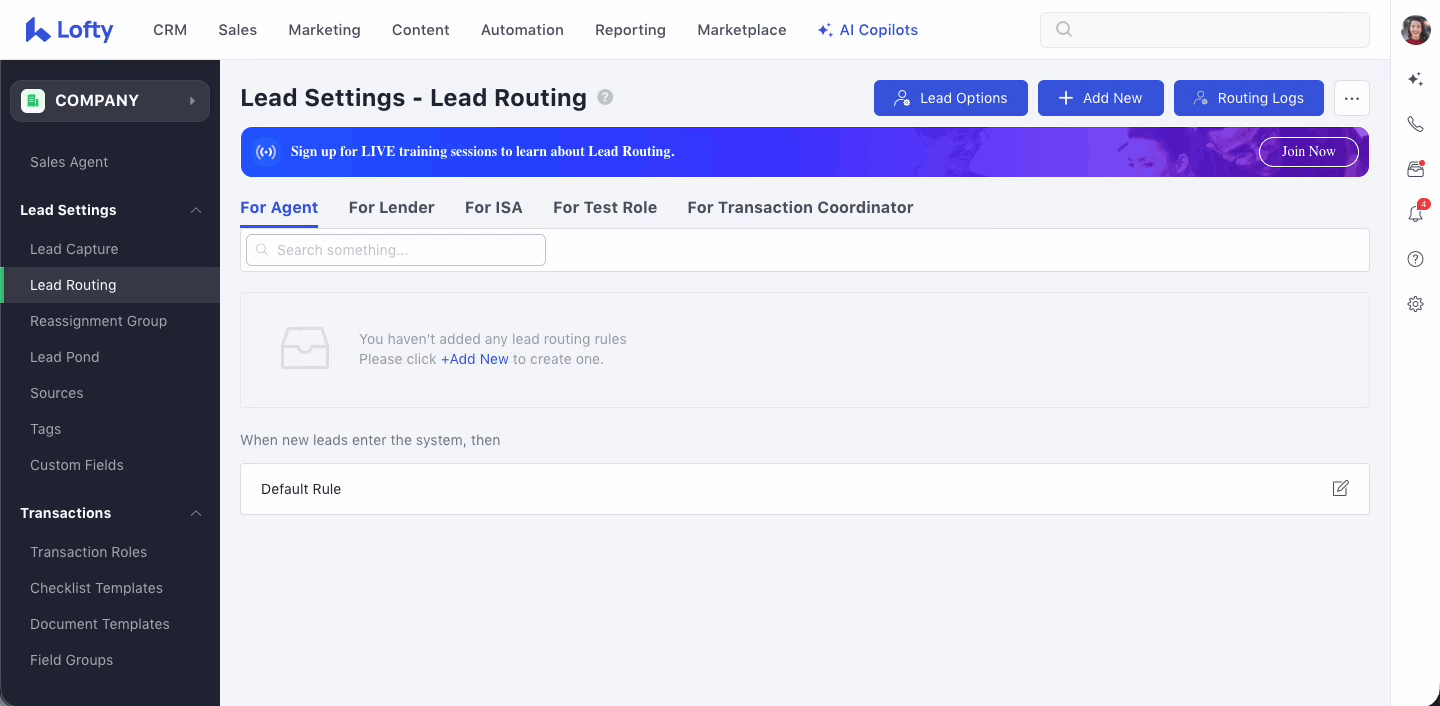Screen dimensions: 1440x706
Task: Open the Marketing menu
Action: click(x=324, y=30)
